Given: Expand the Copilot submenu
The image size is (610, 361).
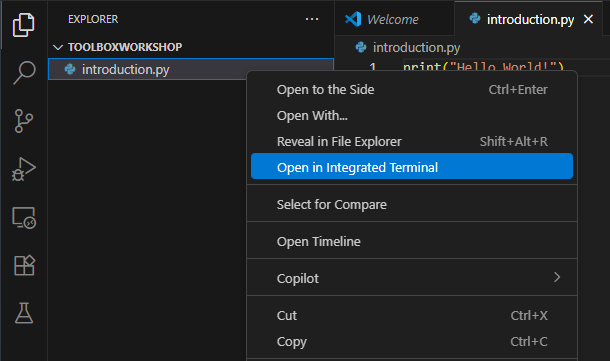Looking at the screenshot, I should coord(412,278).
